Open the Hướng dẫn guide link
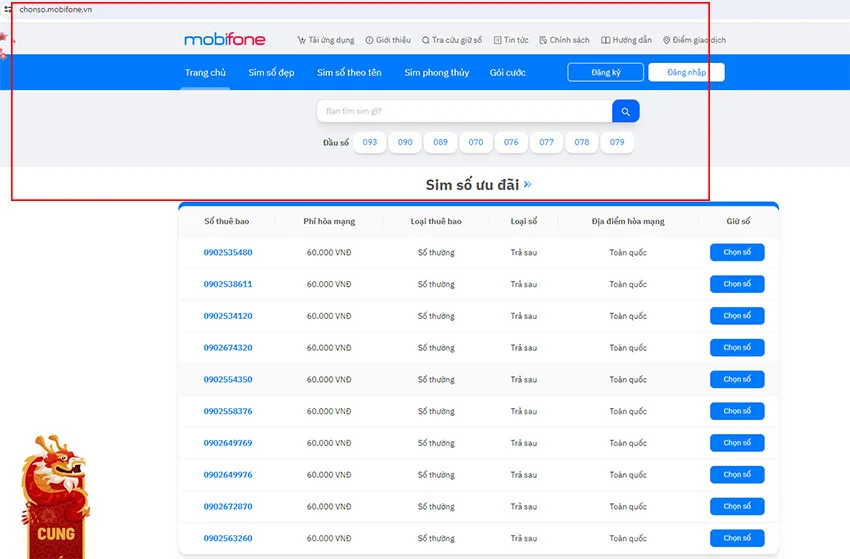 tap(626, 40)
